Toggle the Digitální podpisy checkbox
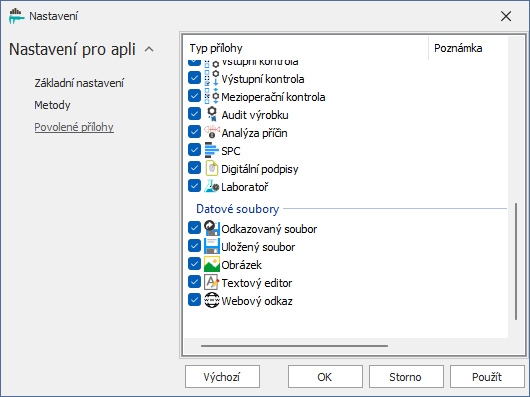The image size is (530, 397). coord(194,168)
